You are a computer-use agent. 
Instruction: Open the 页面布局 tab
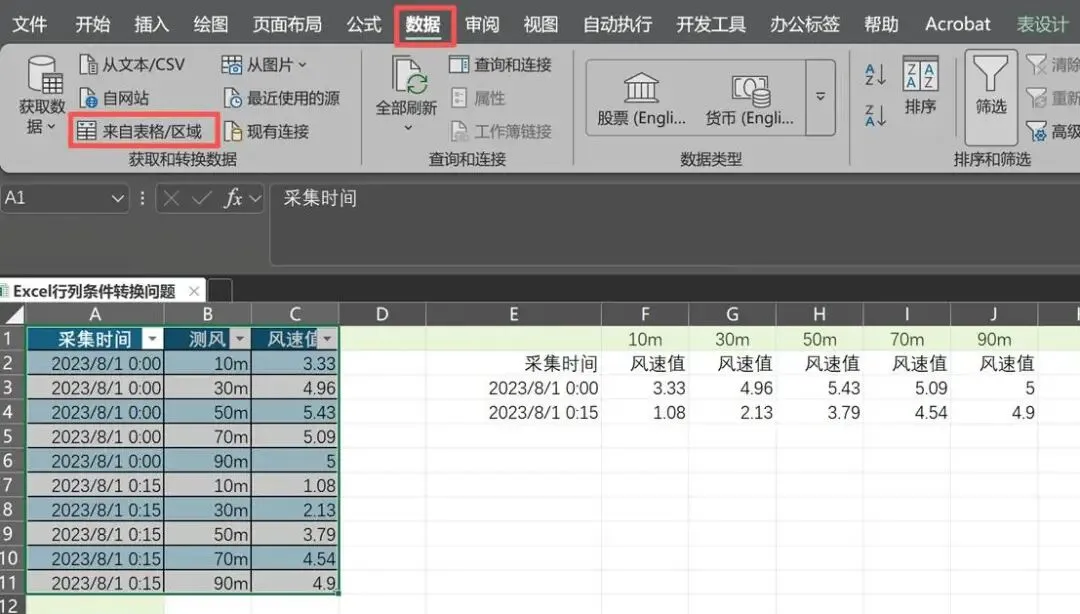pos(287,24)
